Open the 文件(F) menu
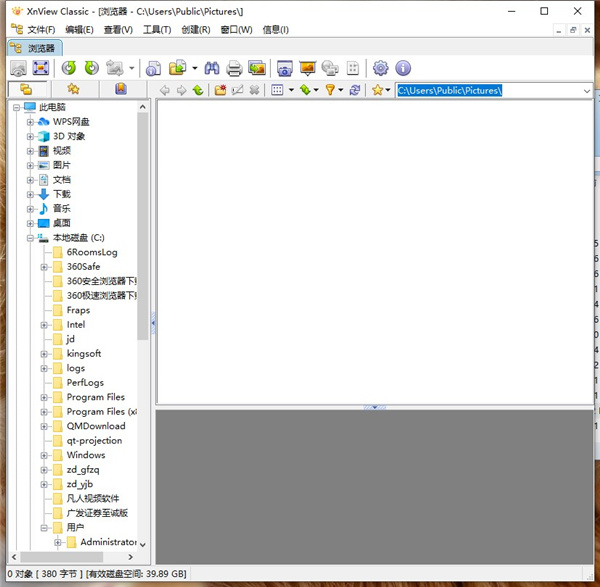Image resolution: width=600 pixels, height=587 pixels. pyautogui.click(x=41, y=29)
